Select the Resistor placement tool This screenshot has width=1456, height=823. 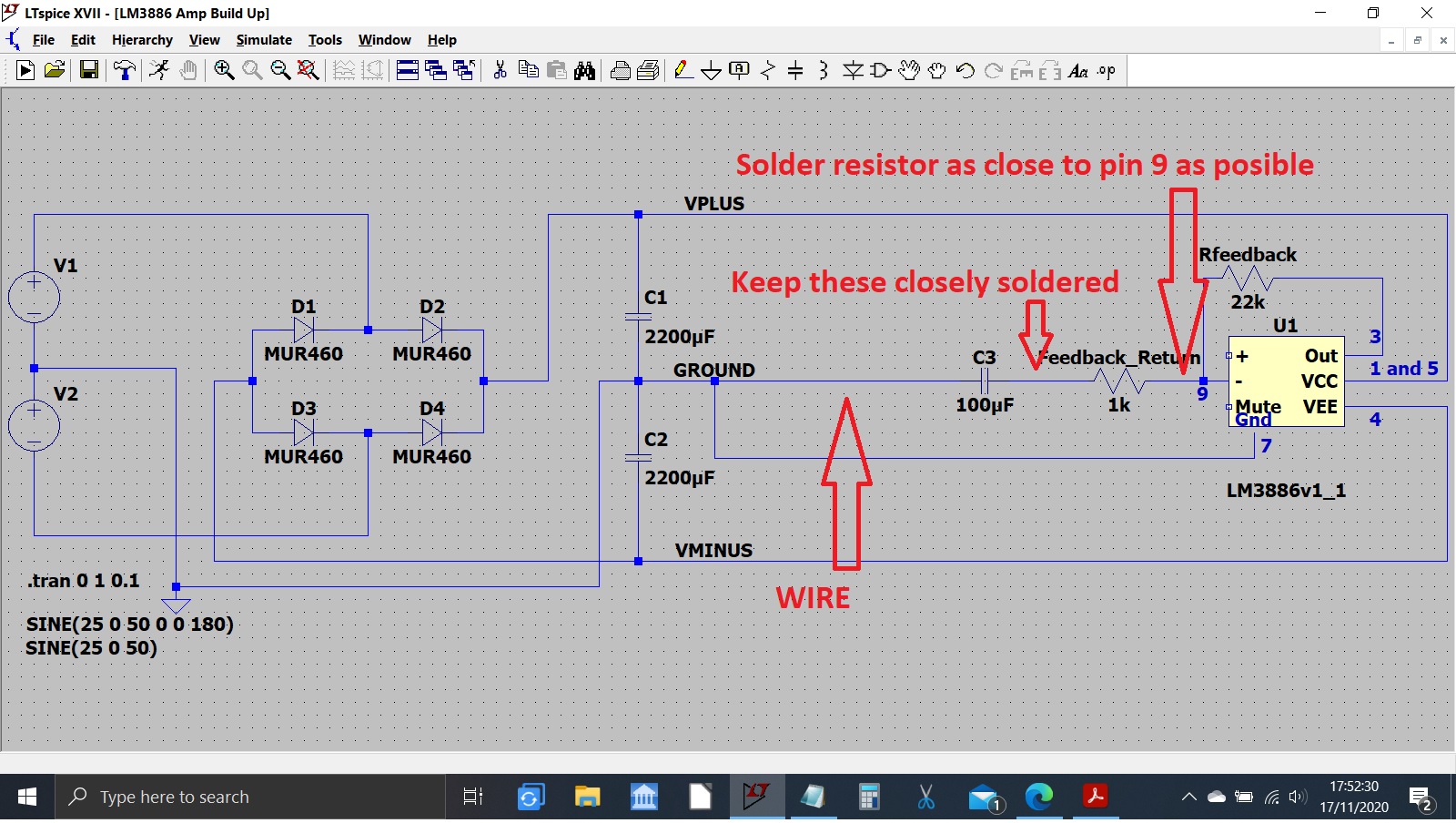768,70
